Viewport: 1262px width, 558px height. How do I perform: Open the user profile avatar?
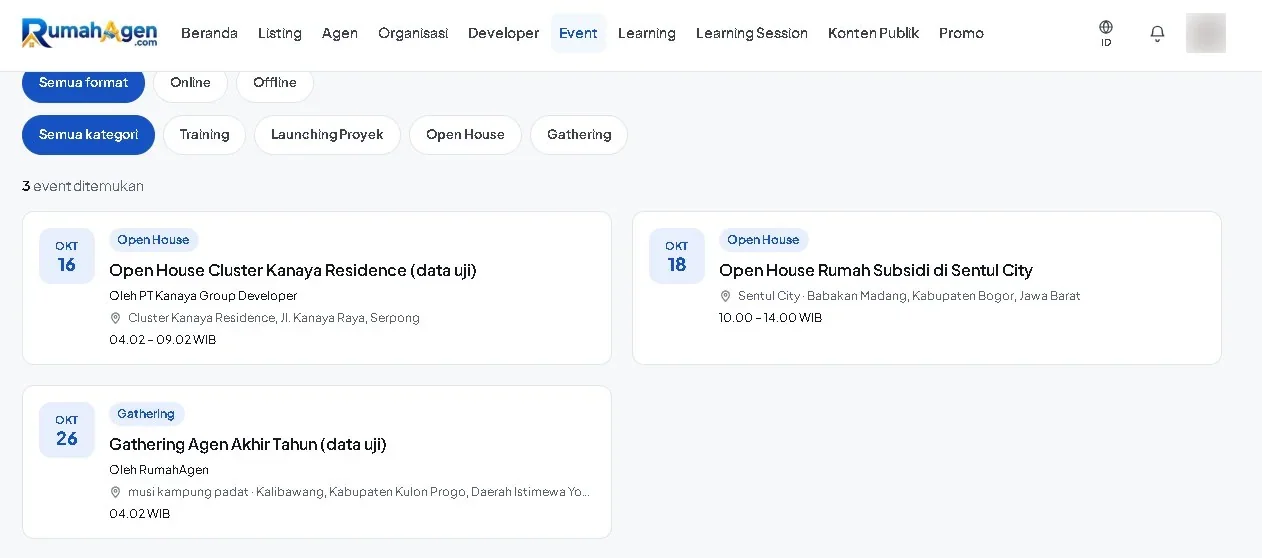click(x=1205, y=33)
